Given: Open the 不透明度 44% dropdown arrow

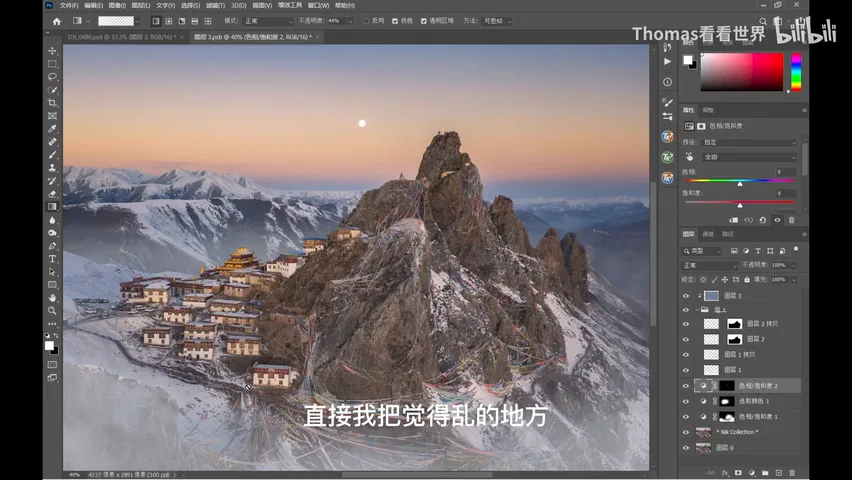Looking at the screenshot, I should coord(350,21).
